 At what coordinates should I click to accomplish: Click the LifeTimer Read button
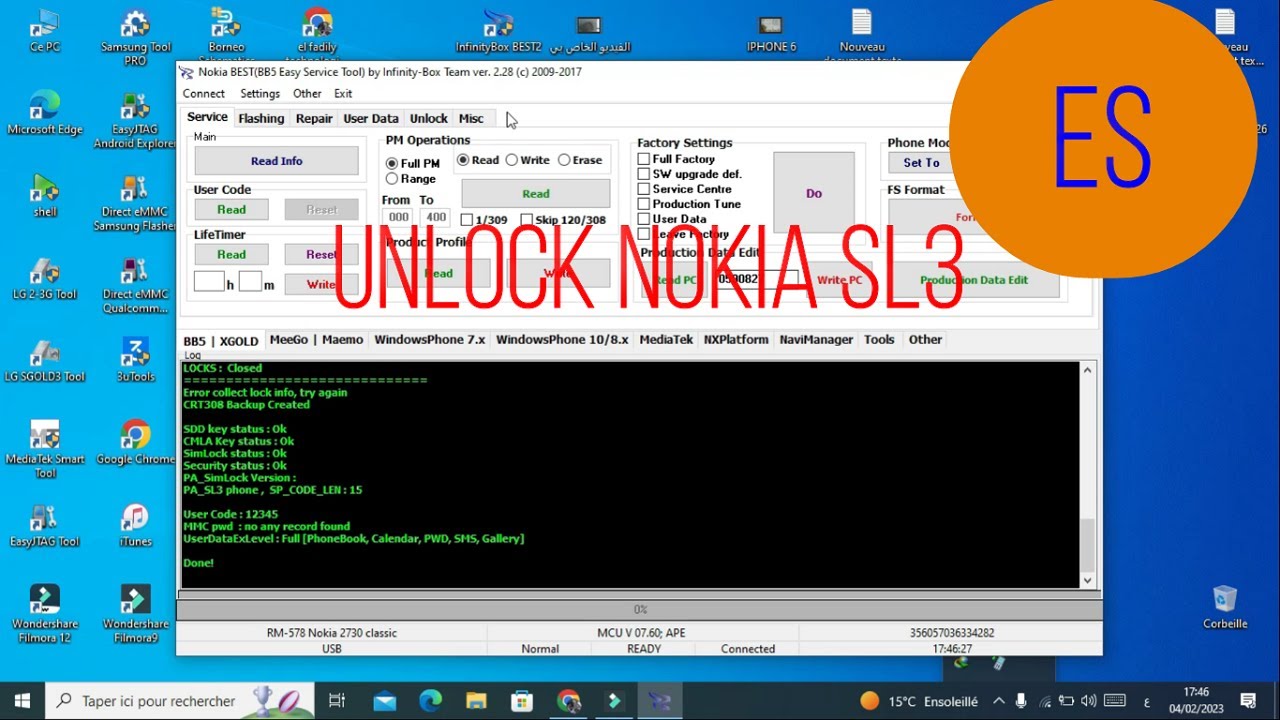231,255
